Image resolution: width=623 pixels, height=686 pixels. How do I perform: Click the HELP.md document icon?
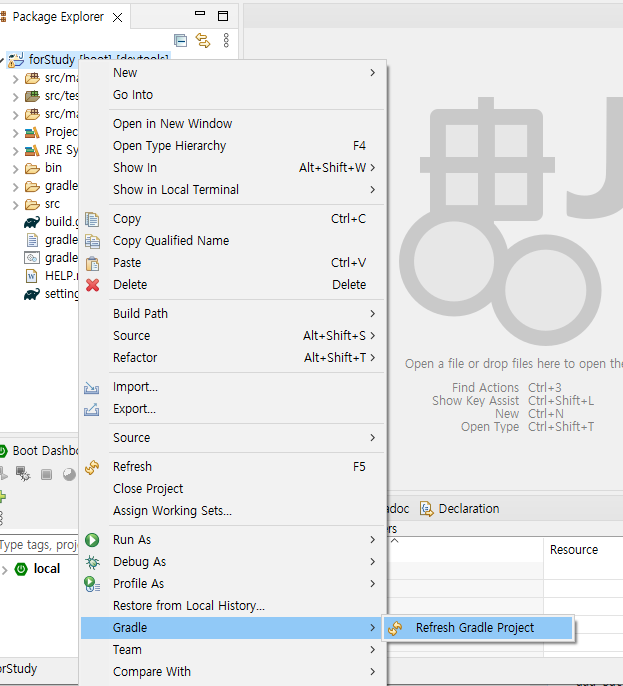[32, 276]
